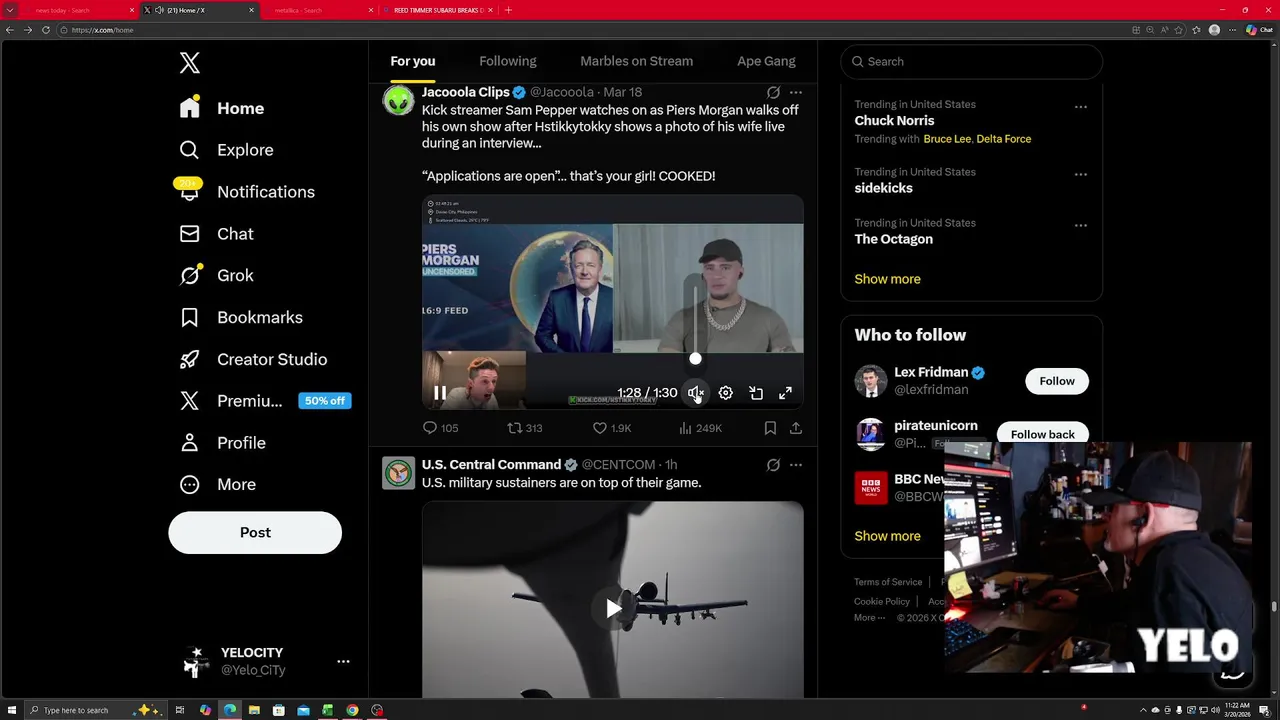Screen dimensions: 1280x720
Task: Go to Home in the sidebar
Action: click(222, 108)
